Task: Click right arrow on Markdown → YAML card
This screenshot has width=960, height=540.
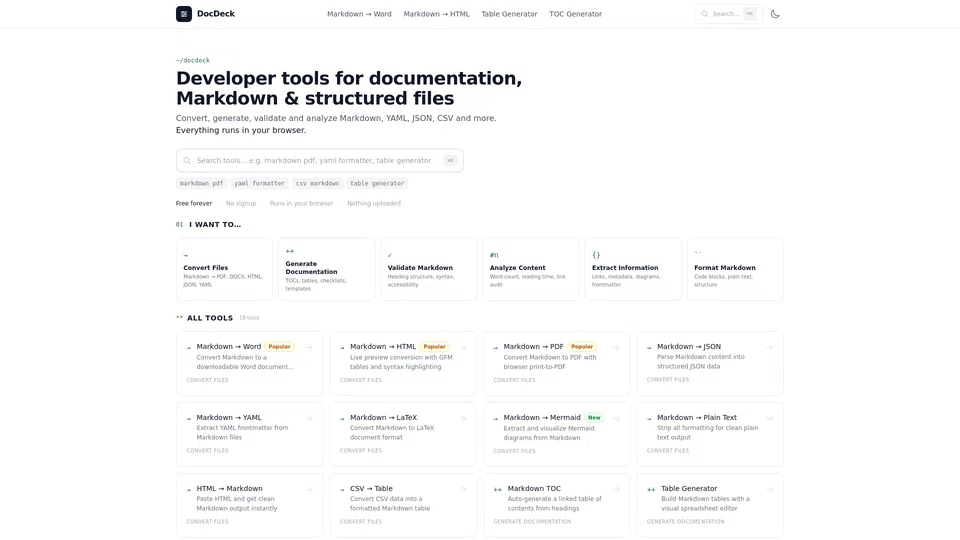Action: point(309,418)
